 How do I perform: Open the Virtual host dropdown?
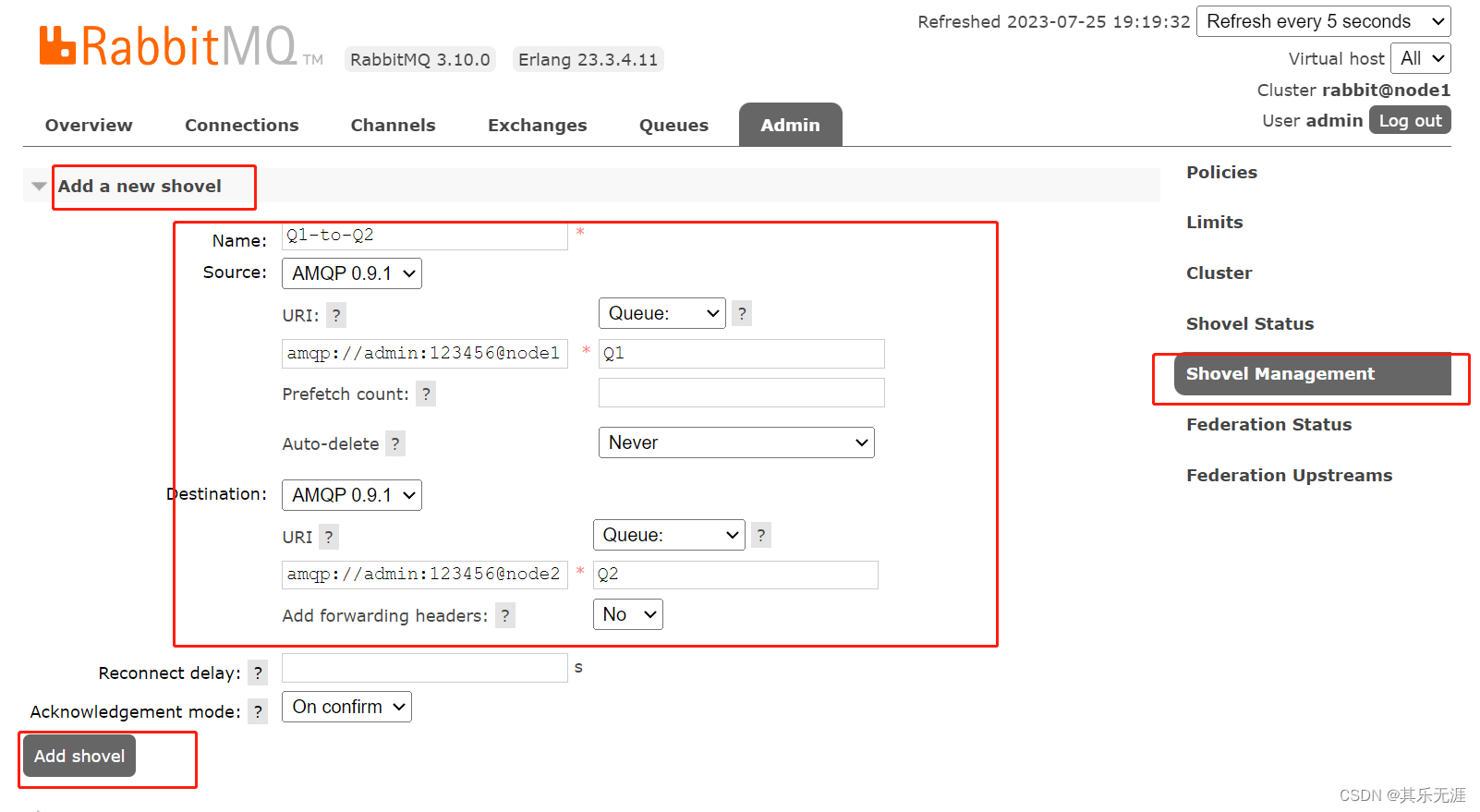coord(1420,58)
